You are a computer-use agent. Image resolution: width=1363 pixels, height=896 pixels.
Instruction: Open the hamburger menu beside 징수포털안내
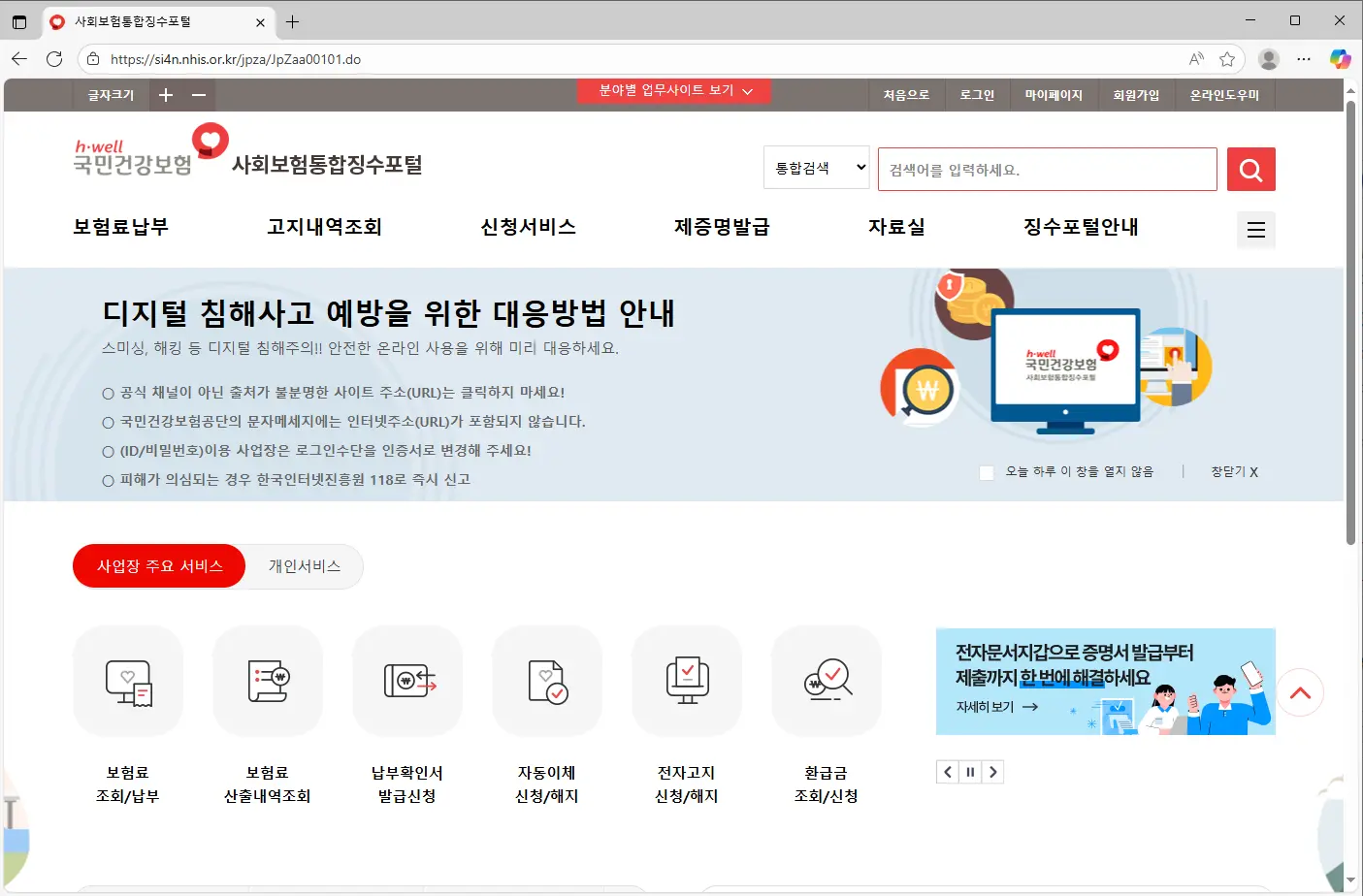[x=1255, y=230]
